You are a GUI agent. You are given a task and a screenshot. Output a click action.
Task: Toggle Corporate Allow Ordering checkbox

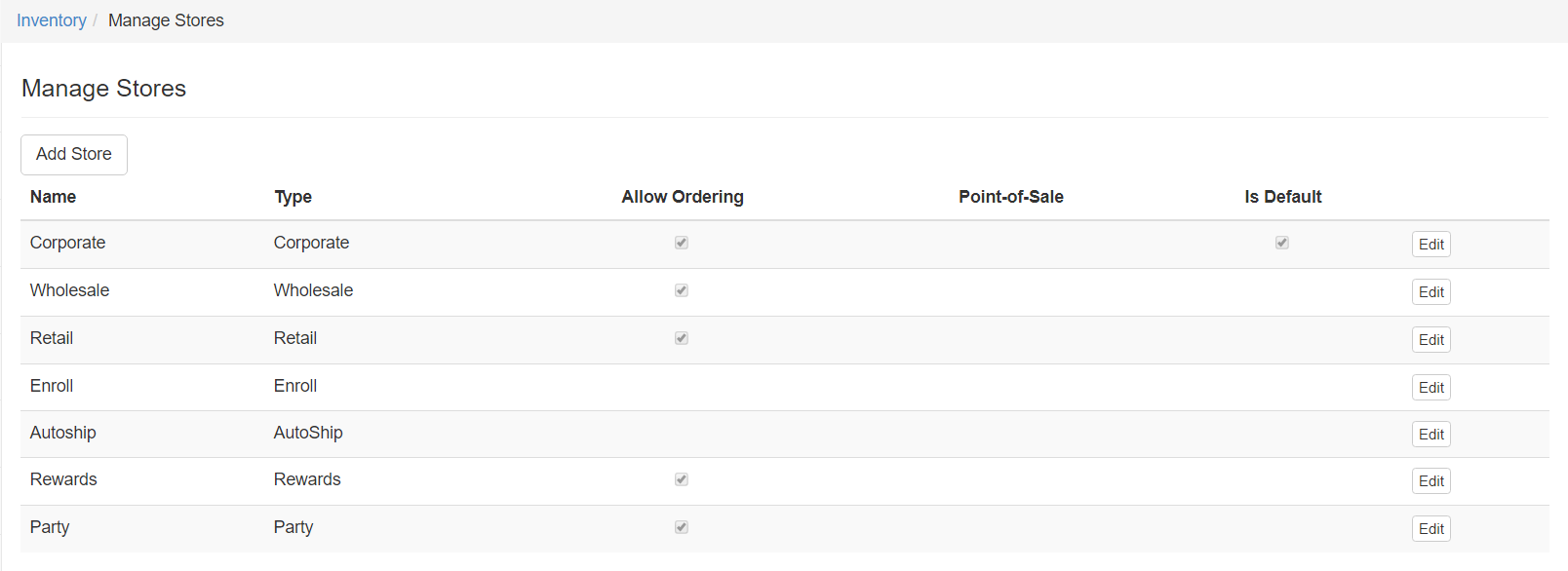[682, 243]
